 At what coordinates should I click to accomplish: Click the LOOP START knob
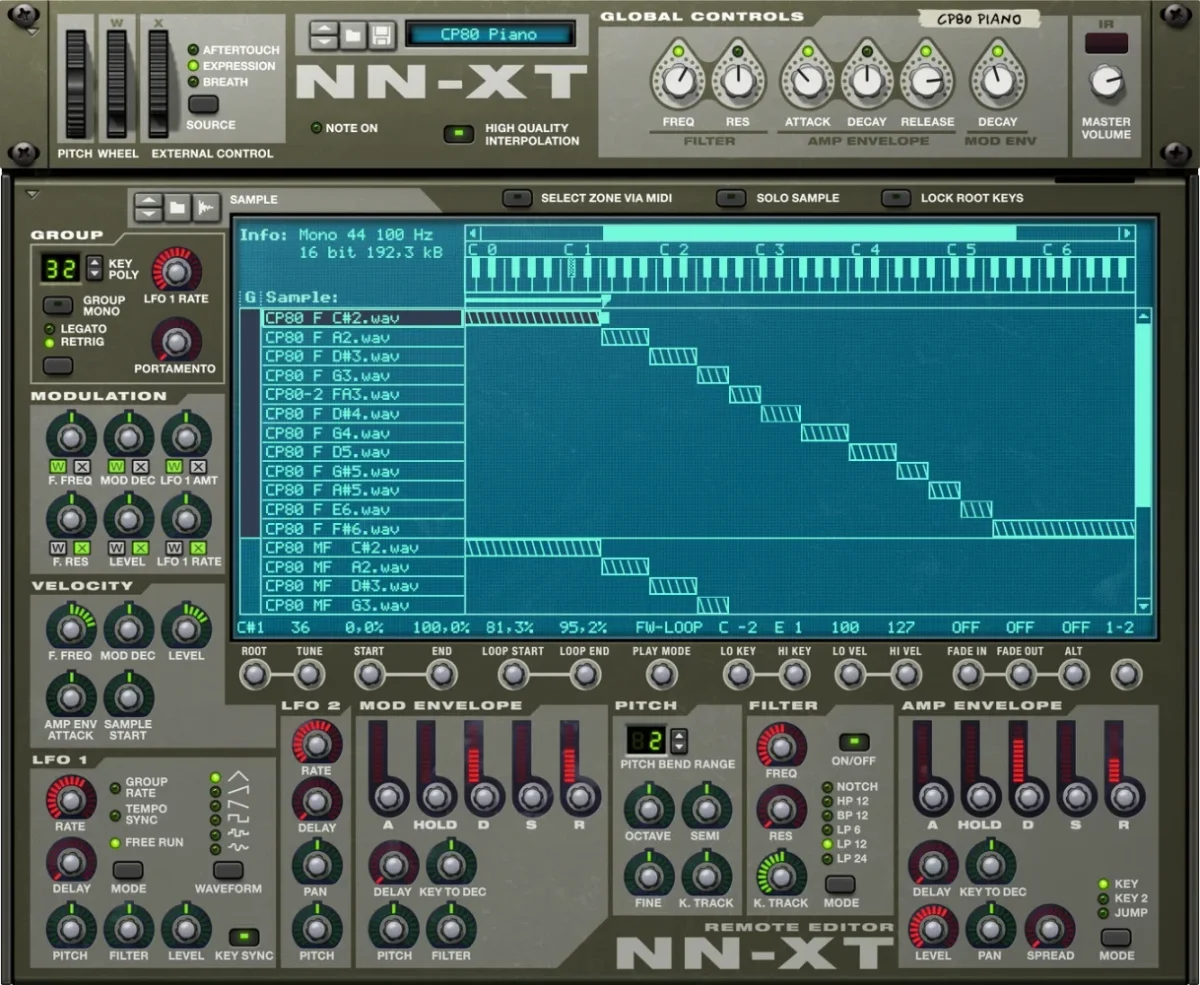pos(513,675)
